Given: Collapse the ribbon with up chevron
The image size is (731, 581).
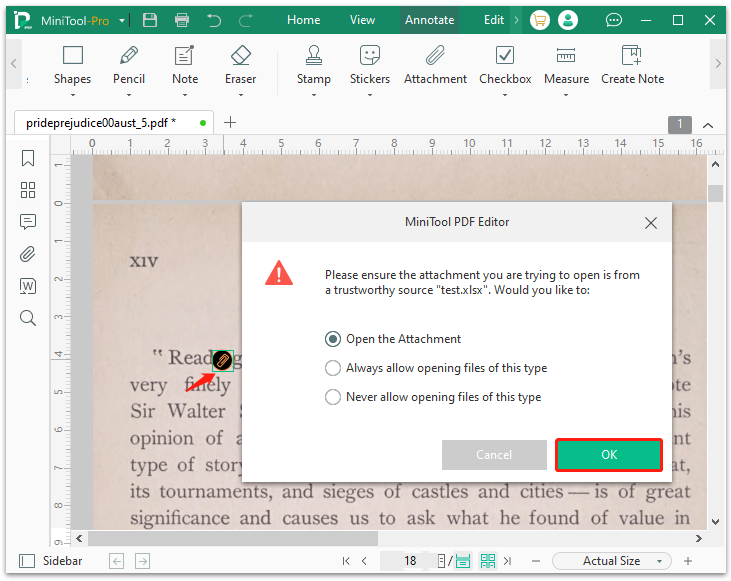Looking at the screenshot, I should coord(708,125).
